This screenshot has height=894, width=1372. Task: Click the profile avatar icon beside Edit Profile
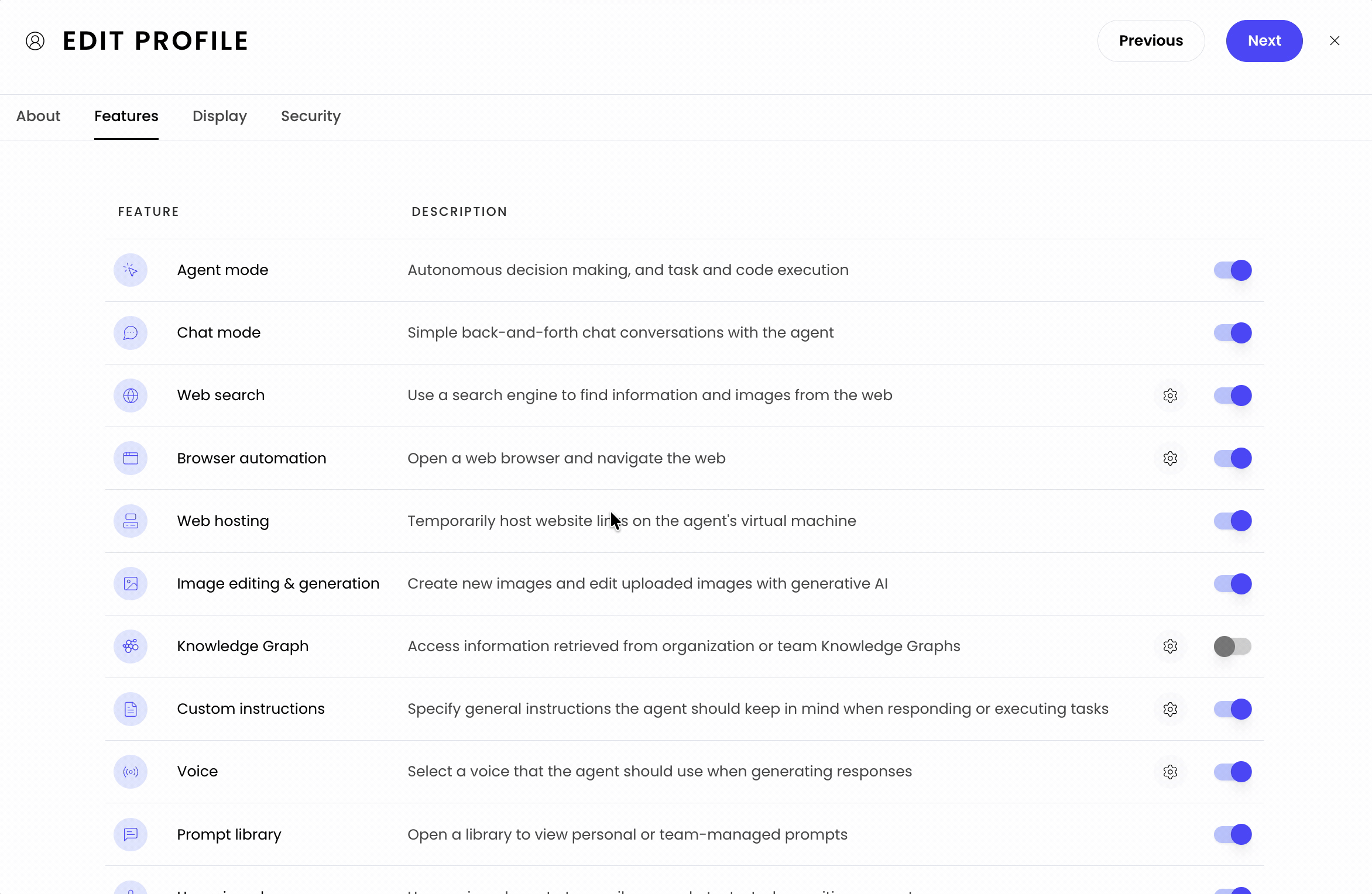click(35, 41)
